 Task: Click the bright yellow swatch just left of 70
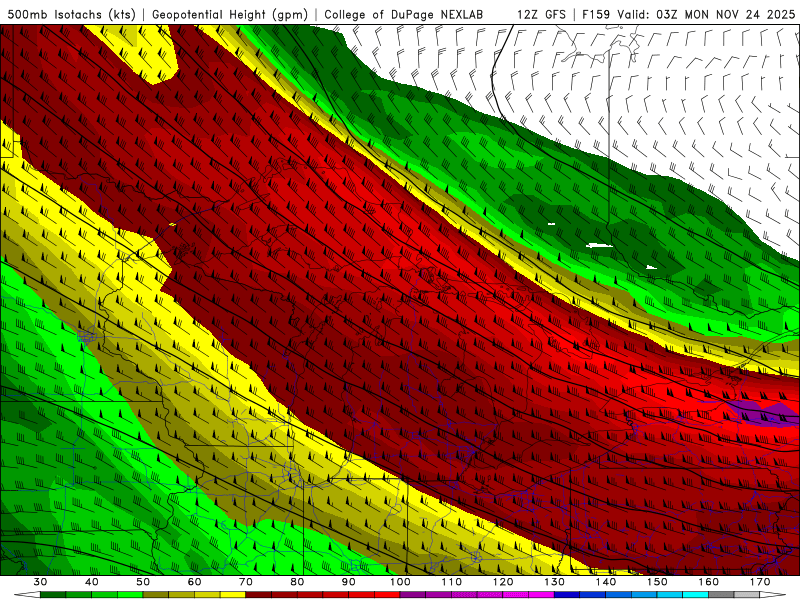pyautogui.click(x=233, y=595)
